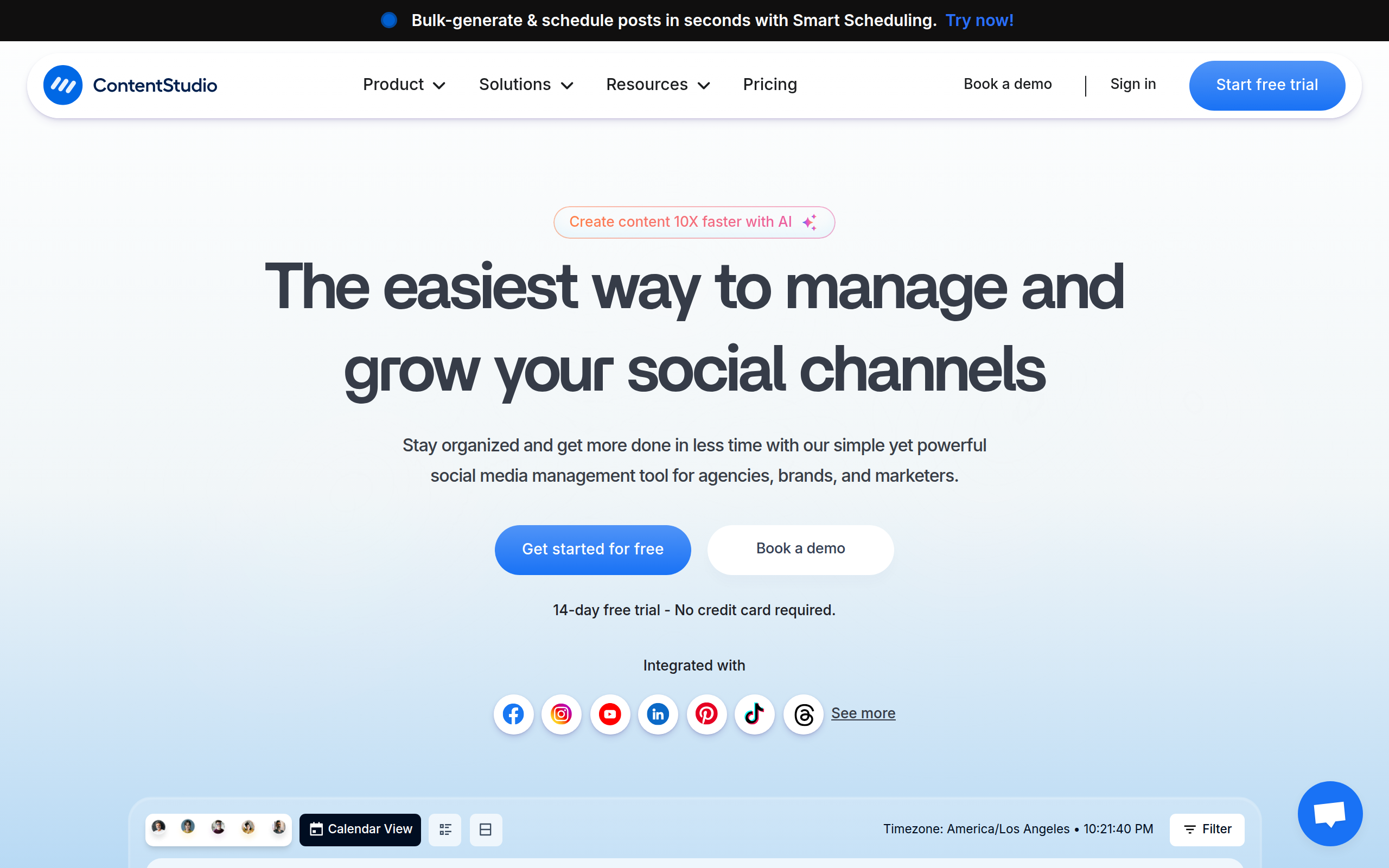The height and width of the screenshot is (868, 1389).
Task: Switch to the list view layout
Action: click(445, 829)
